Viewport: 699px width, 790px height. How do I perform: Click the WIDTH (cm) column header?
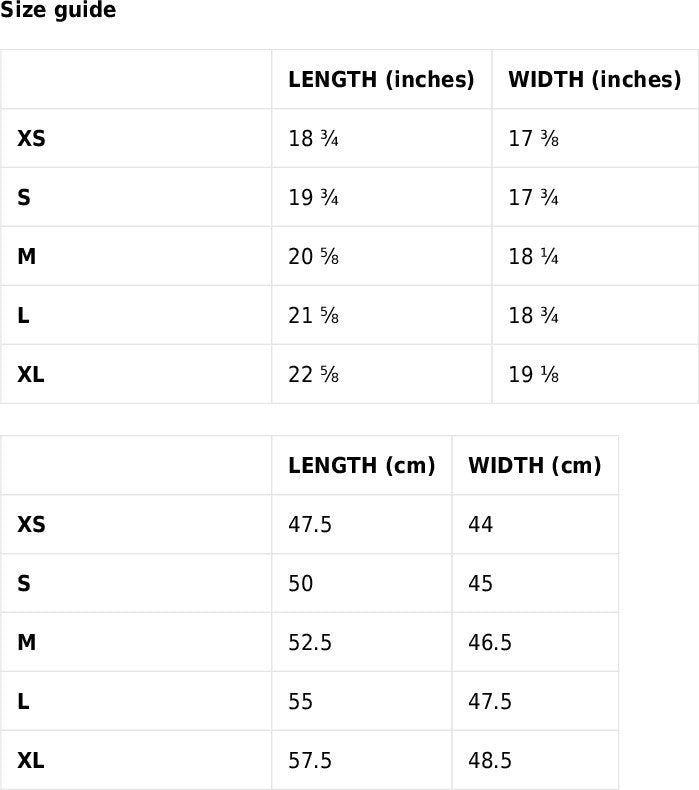pyautogui.click(x=534, y=466)
